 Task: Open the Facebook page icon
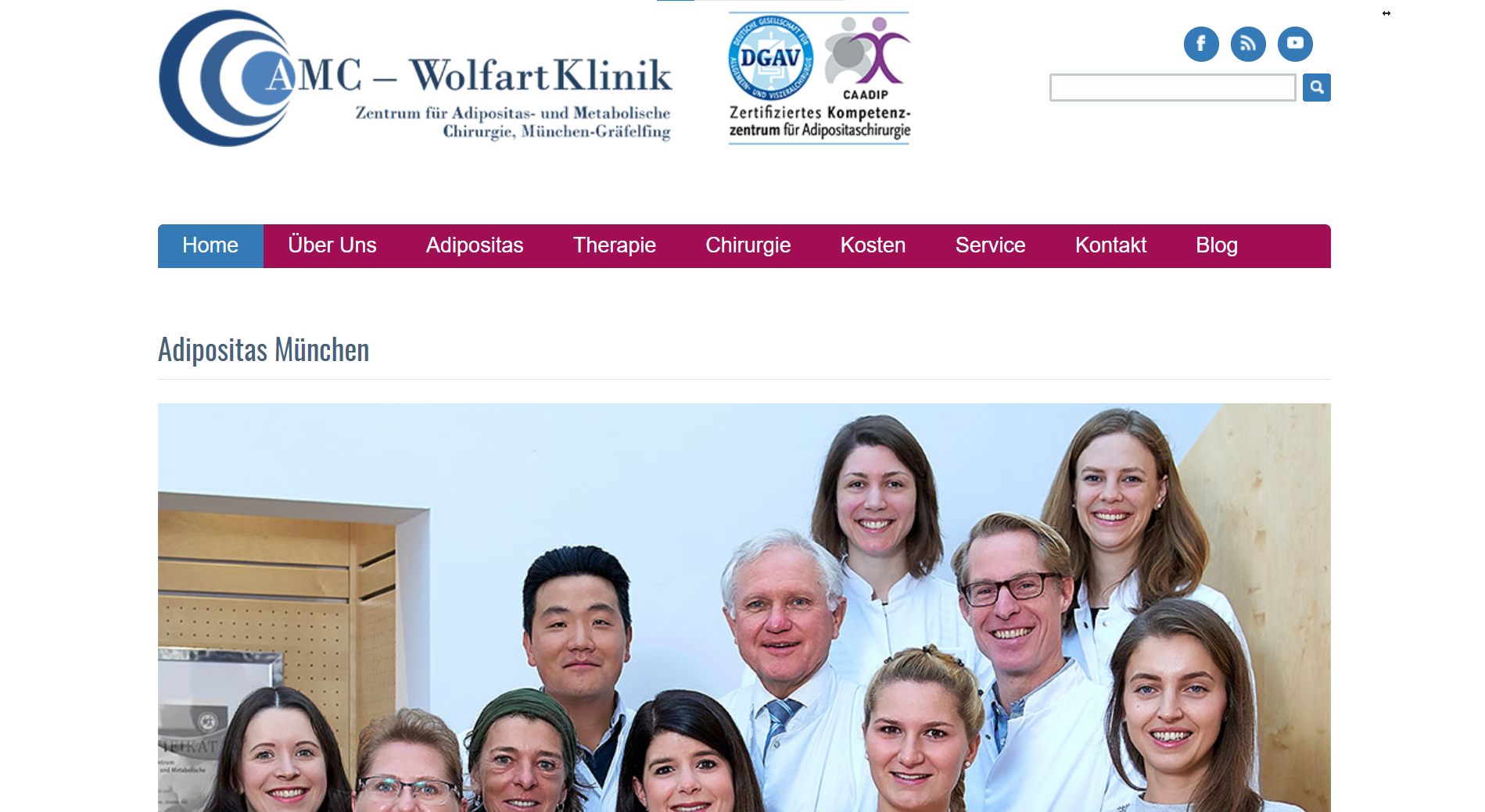pos(1201,44)
